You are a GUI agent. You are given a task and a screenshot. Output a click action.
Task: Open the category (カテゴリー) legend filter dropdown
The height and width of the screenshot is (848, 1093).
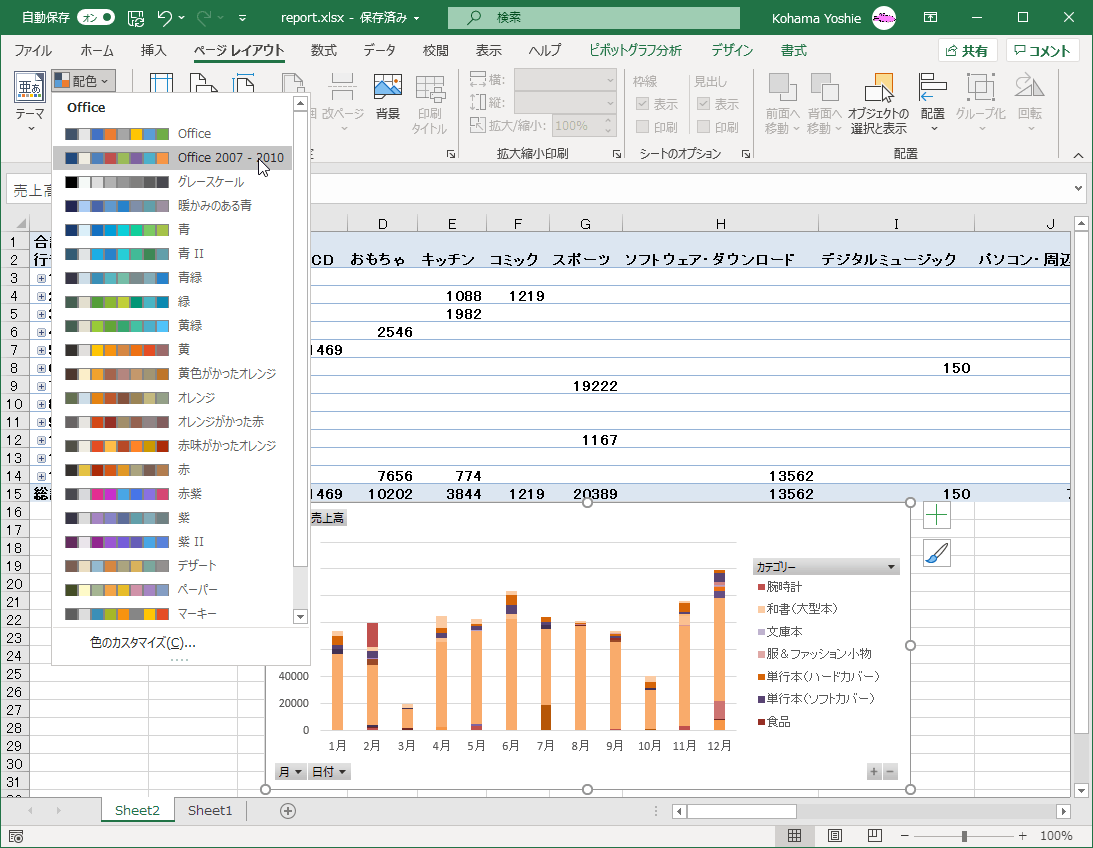coord(890,567)
